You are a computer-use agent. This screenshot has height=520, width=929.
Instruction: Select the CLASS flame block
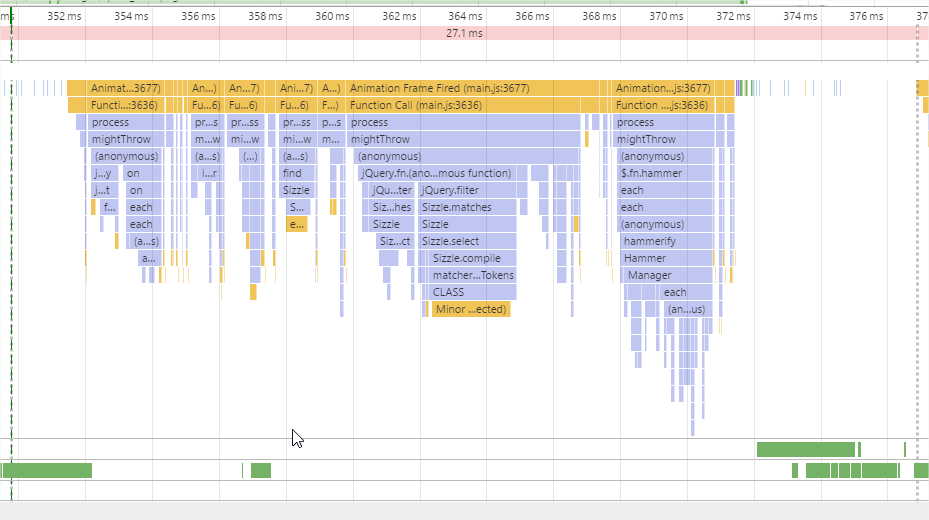470,292
